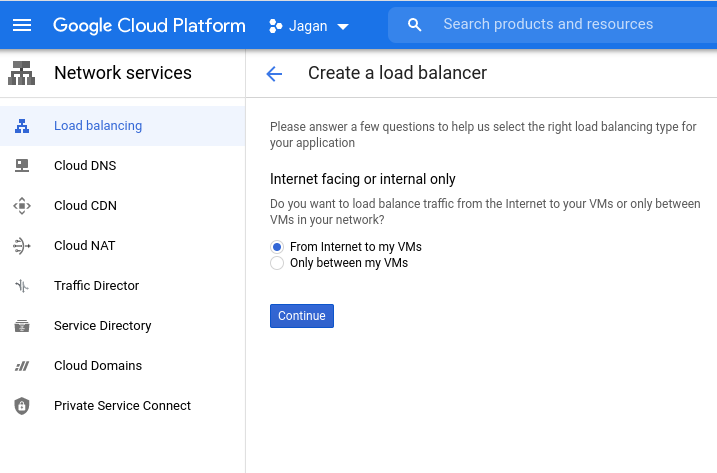Click the Network services header icon
Image resolution: width=717 pixels, height=473 pixels.
(x=21, y=73)
